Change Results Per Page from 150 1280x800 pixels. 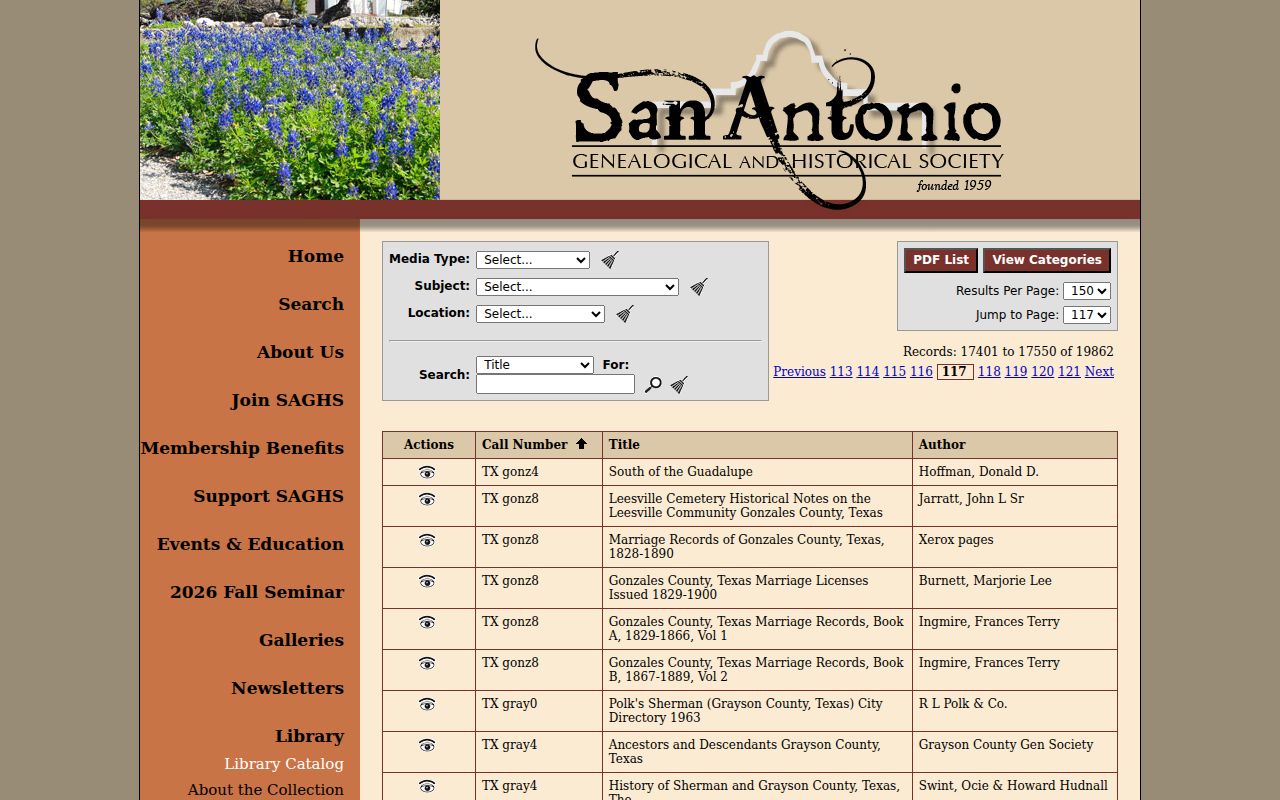coord(1087,291)
